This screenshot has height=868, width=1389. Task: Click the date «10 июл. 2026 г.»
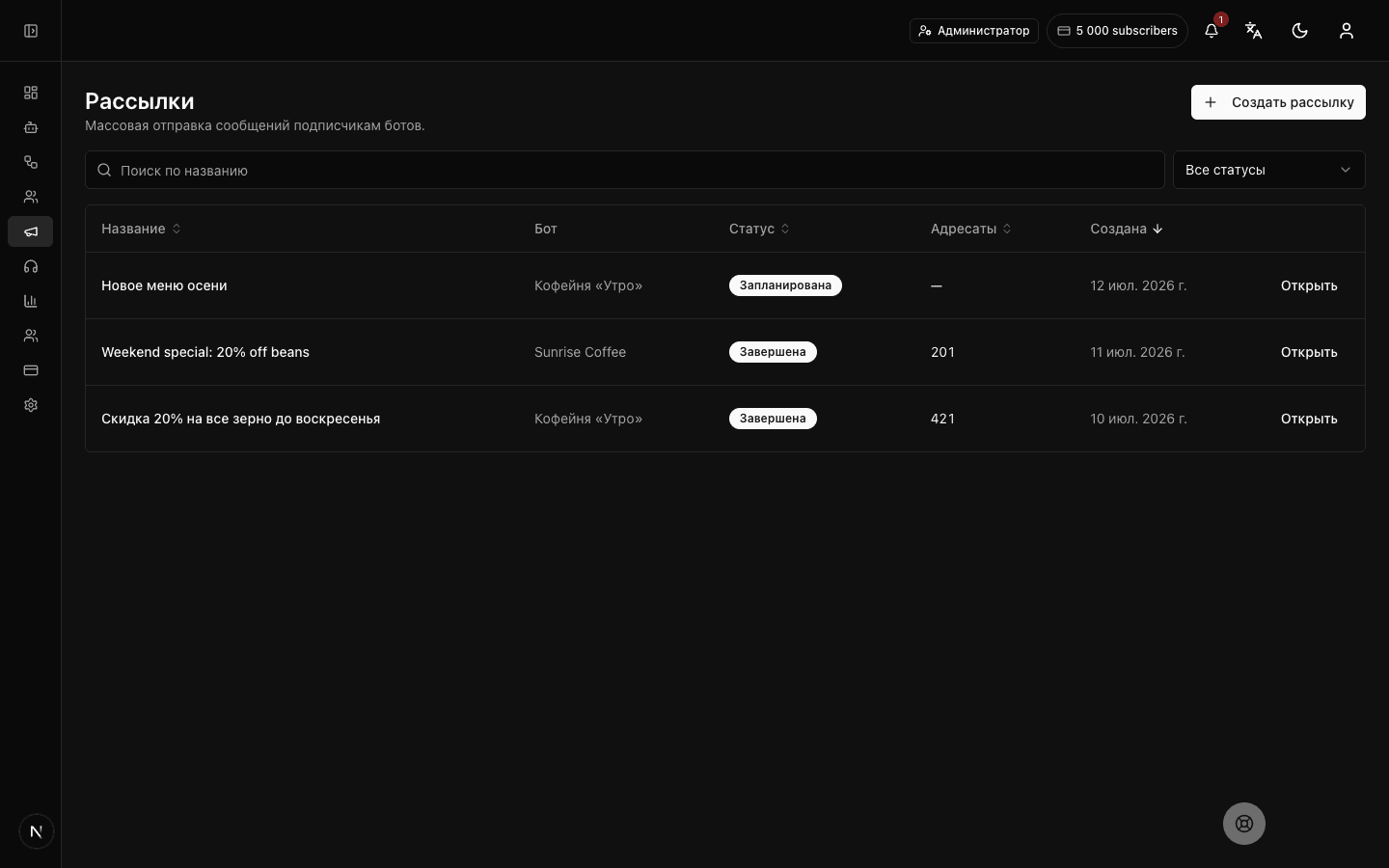coord(1138,419)
